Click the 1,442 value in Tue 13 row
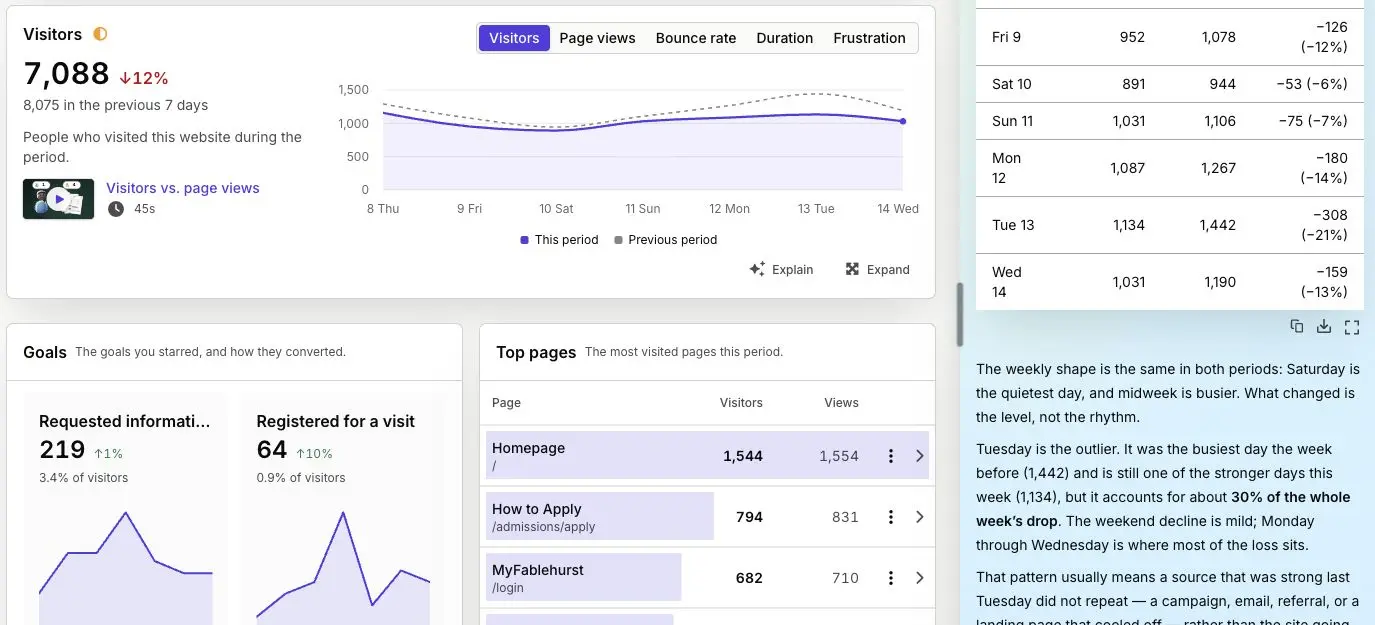Viewport: 1375px width, 625px height. coord(1217,225)
